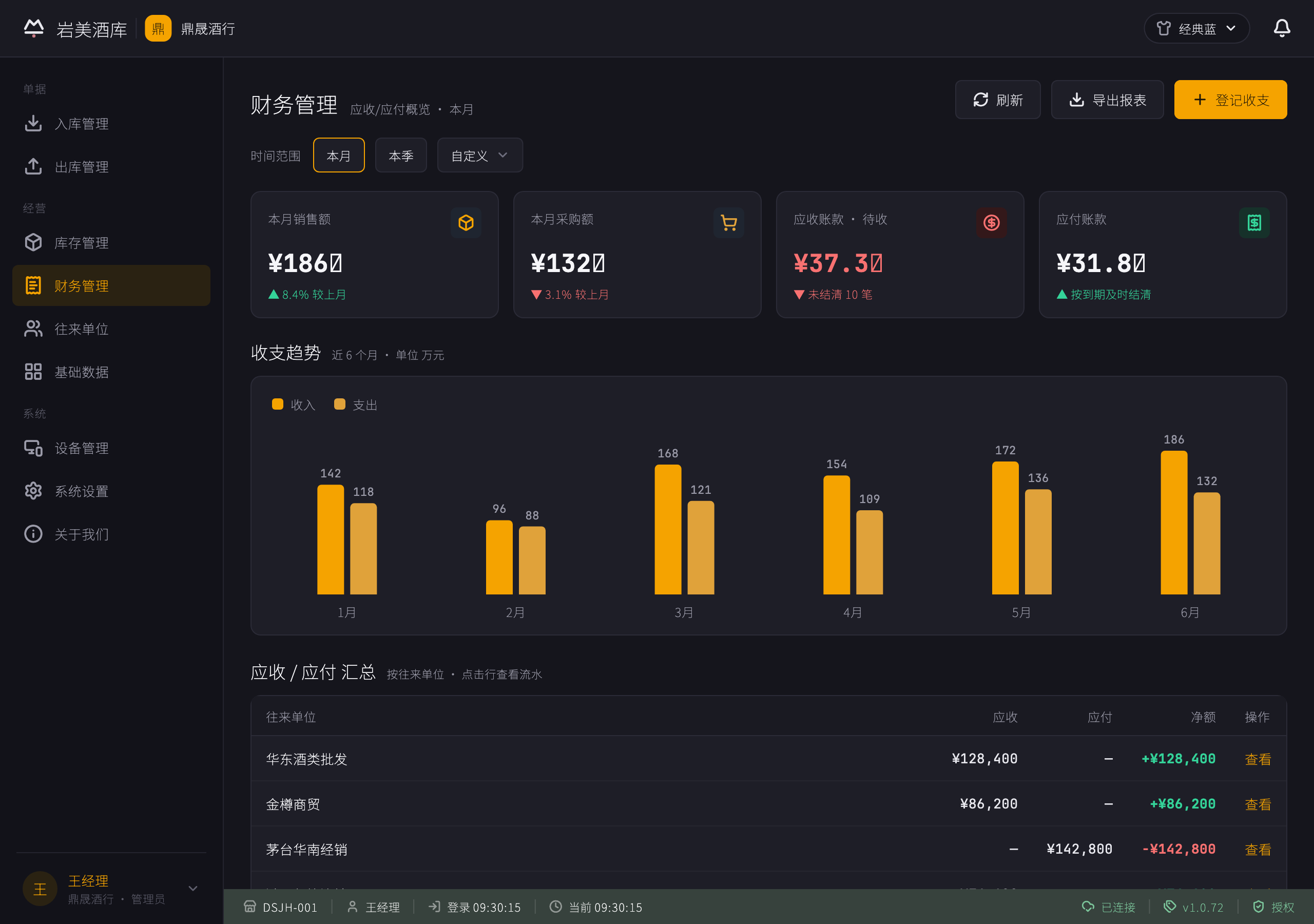
Task: Click the receipt icon on 应付账款 card
Action: [1254, 223]
